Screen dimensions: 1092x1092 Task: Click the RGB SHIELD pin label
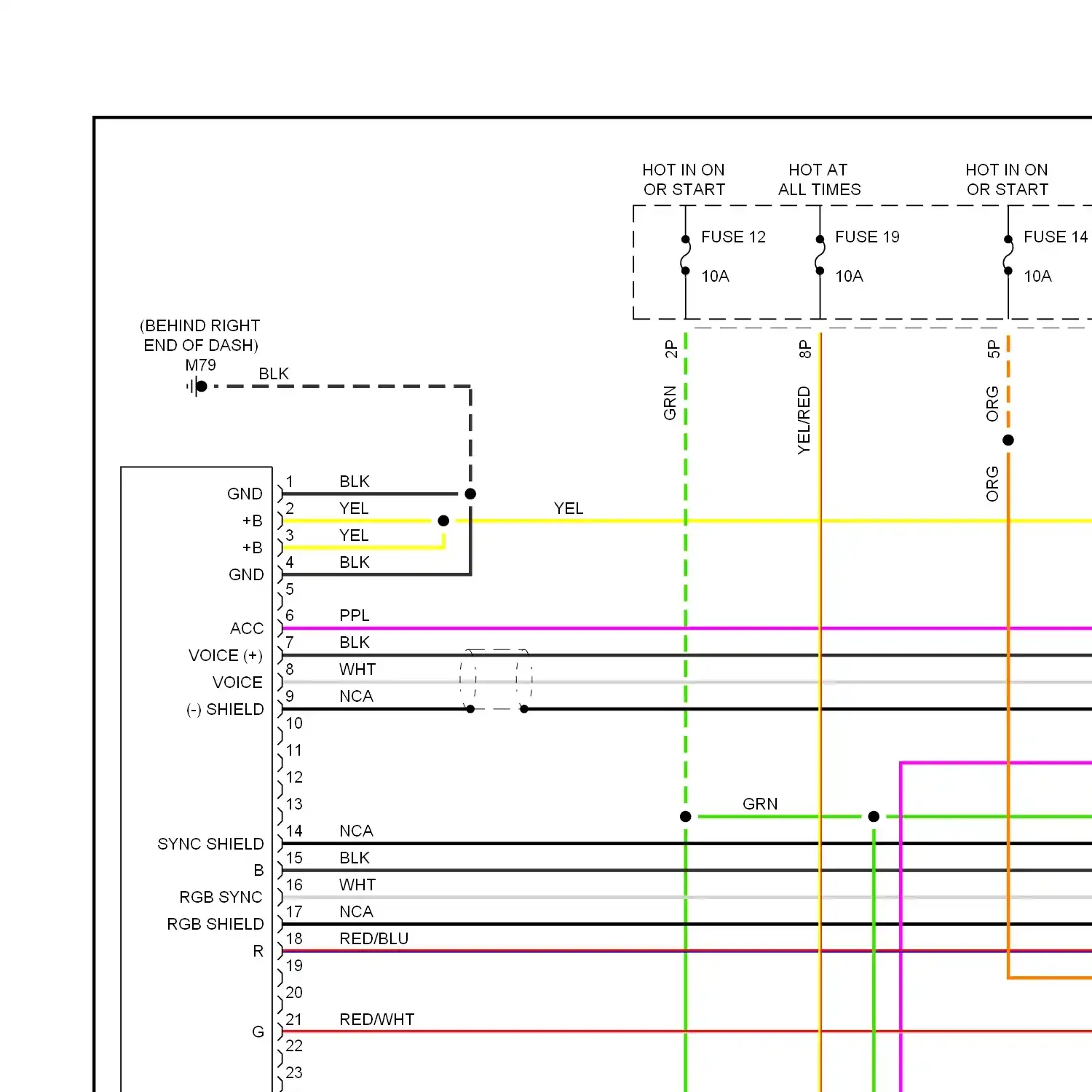pyautogui.click(x=215, y=924)
